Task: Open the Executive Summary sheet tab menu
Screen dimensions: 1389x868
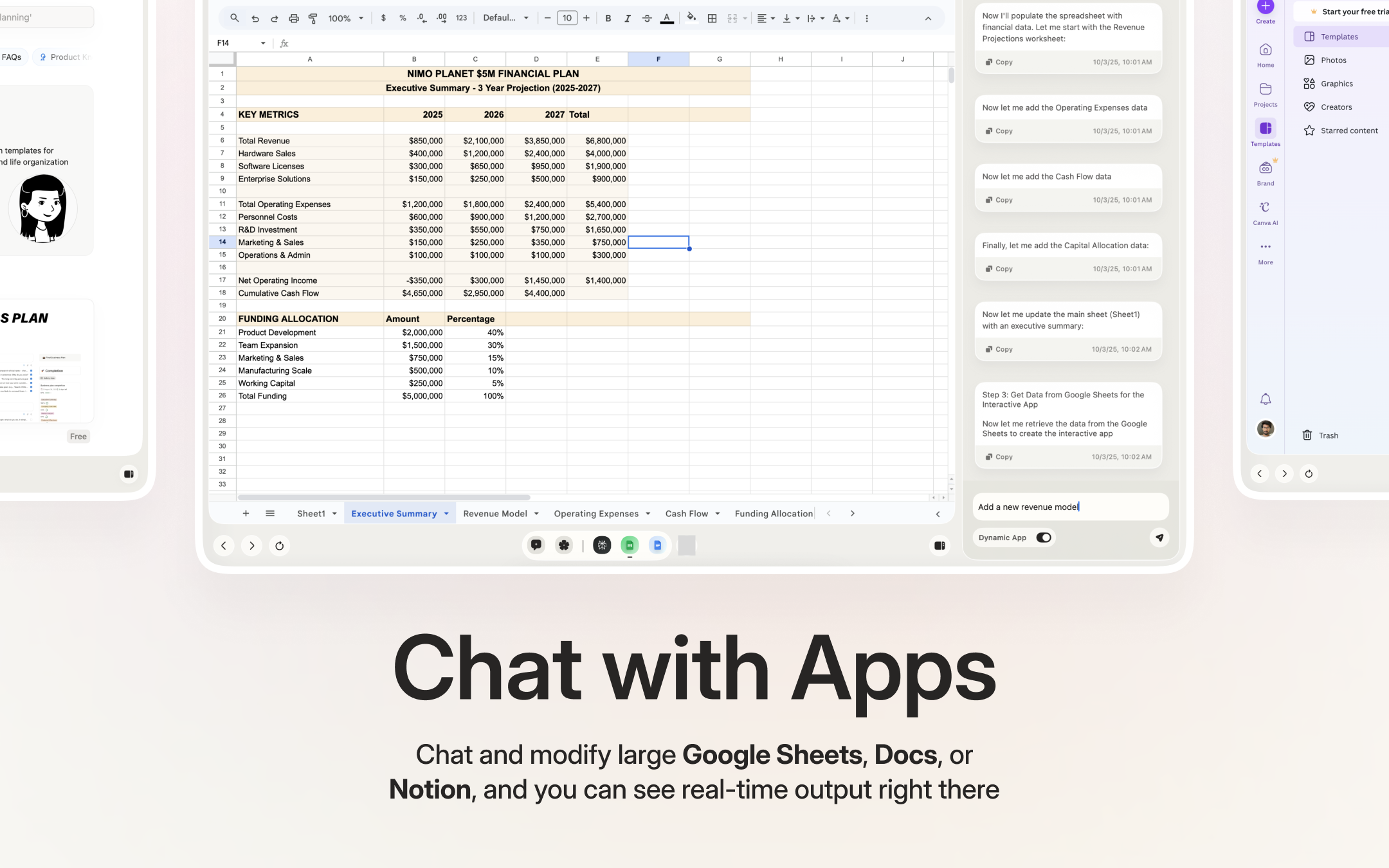Action: click(x=446, y=513)
